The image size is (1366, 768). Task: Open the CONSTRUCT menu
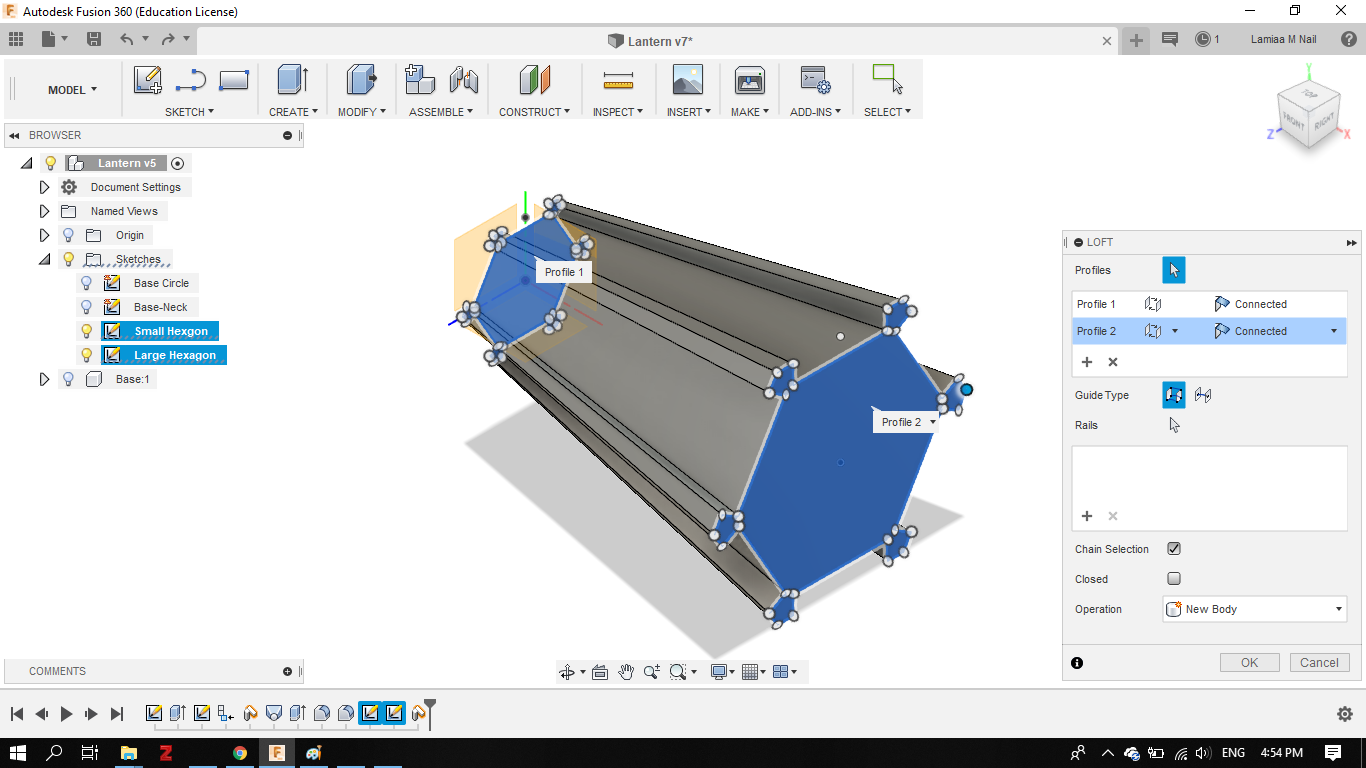click(534, 112)
